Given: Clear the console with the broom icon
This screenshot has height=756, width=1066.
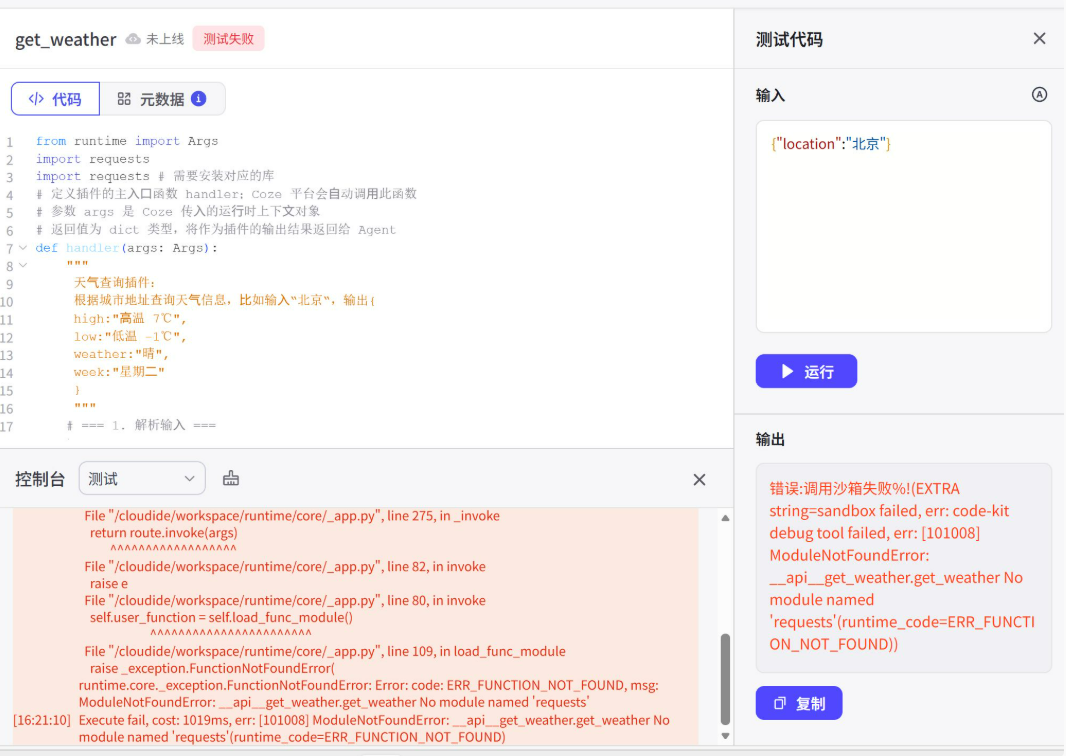Looking at the screenshot, I should click(231, 479).
